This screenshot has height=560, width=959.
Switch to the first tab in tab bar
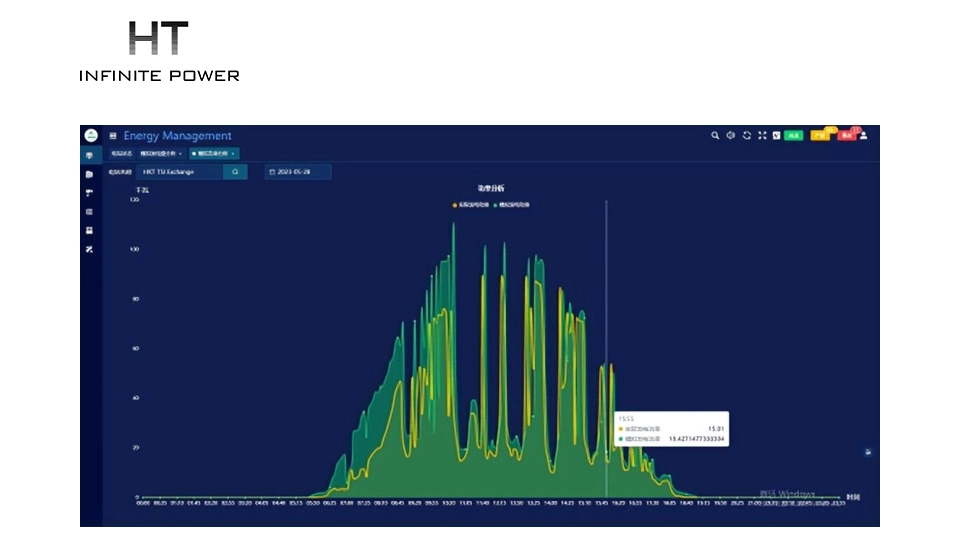pyautogui.click(x=121, y=154)
